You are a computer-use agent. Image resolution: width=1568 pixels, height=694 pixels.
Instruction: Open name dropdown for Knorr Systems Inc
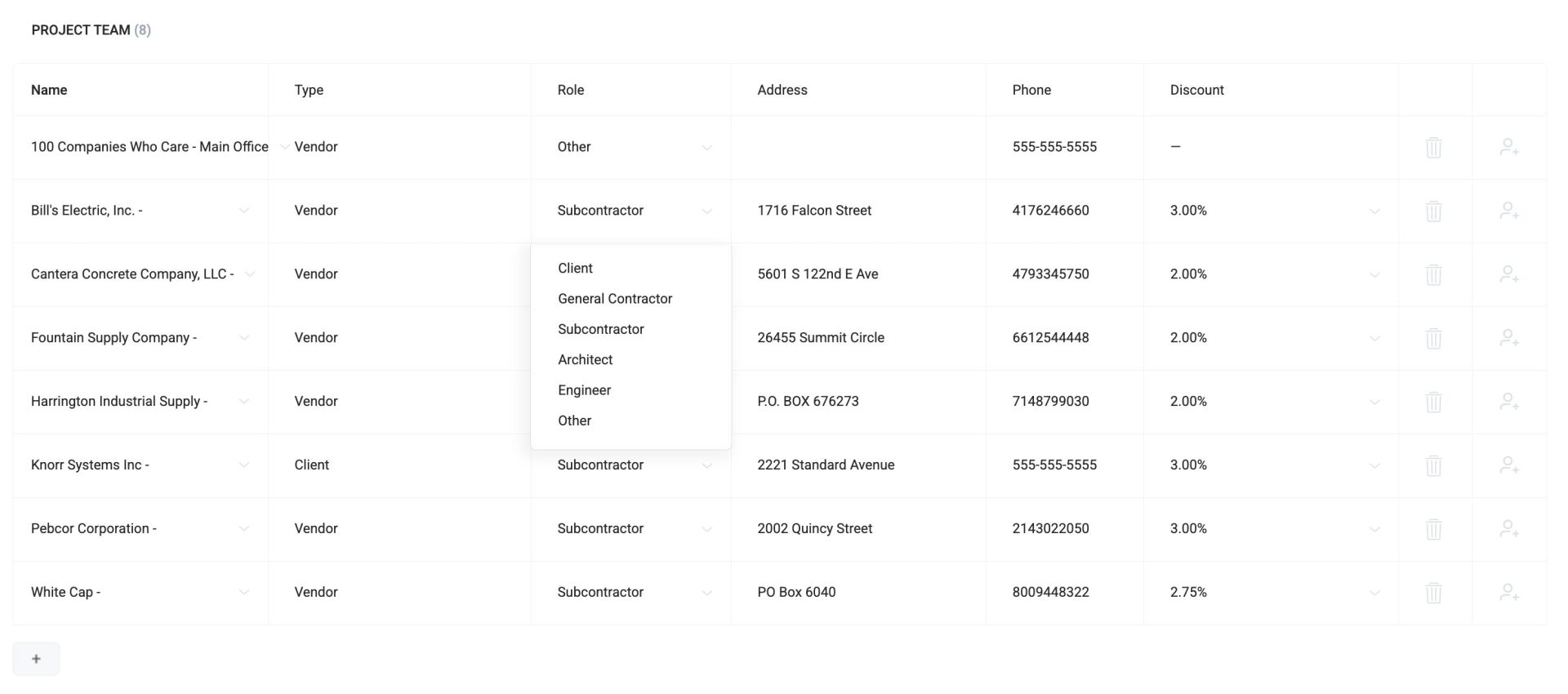[243, 465]
